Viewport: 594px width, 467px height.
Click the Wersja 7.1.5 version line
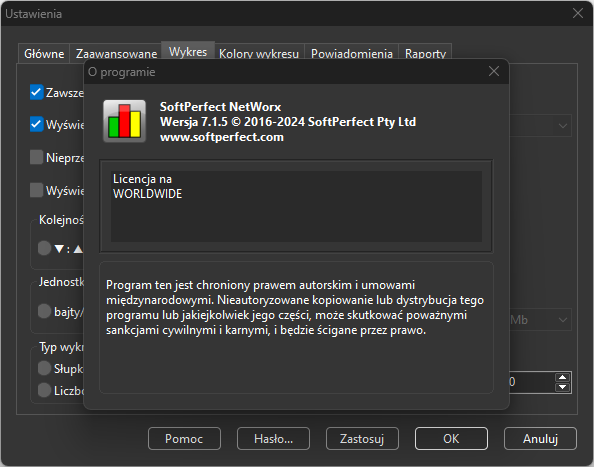tap(288, 122)
